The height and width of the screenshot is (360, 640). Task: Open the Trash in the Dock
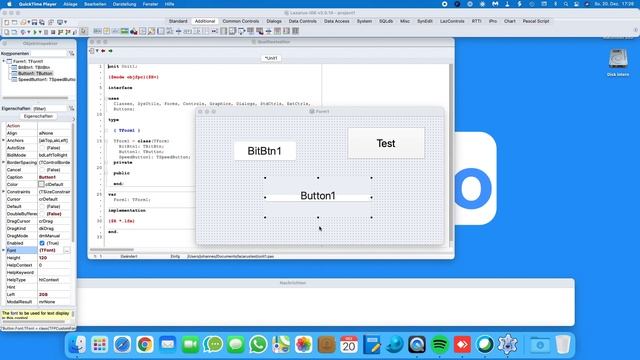coord(563,345)
